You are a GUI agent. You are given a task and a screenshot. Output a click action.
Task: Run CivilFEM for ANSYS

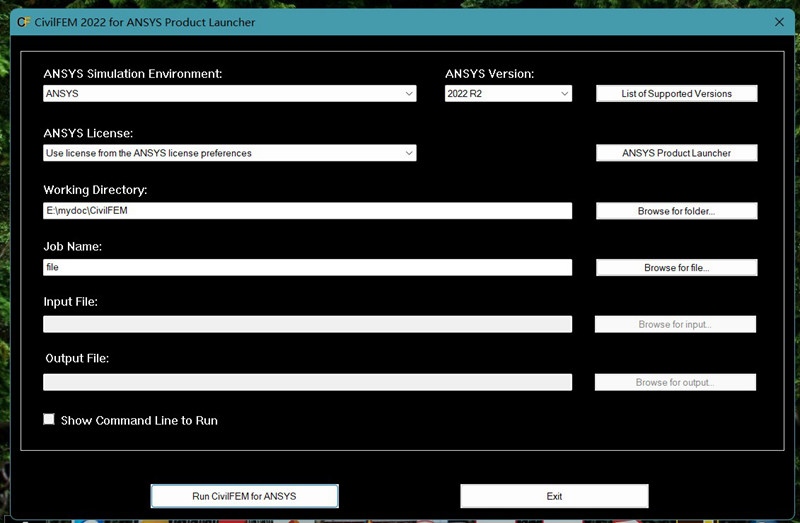[x=244, y=496]
